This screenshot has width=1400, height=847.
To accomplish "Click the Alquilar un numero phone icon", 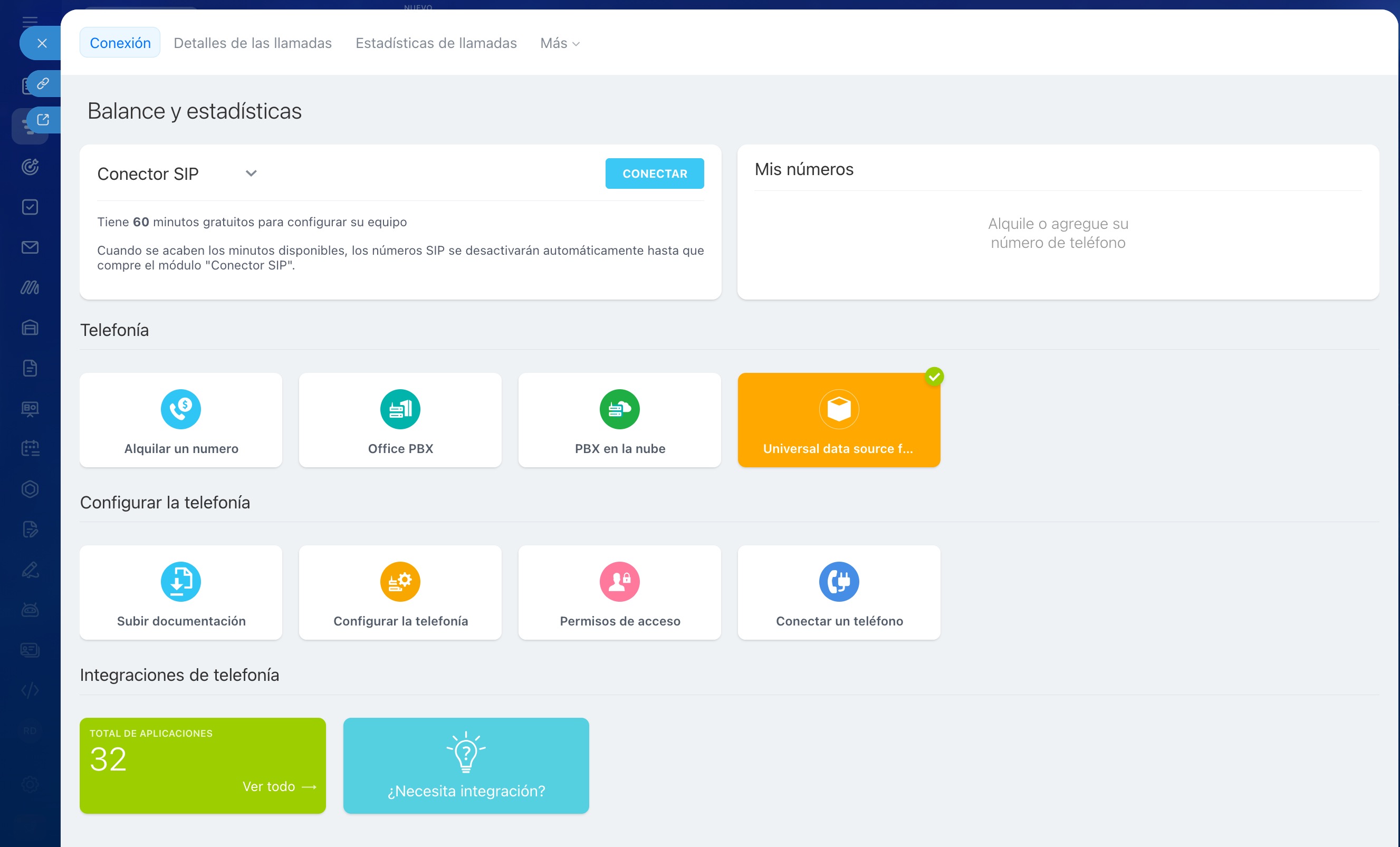I will [181, 409].
